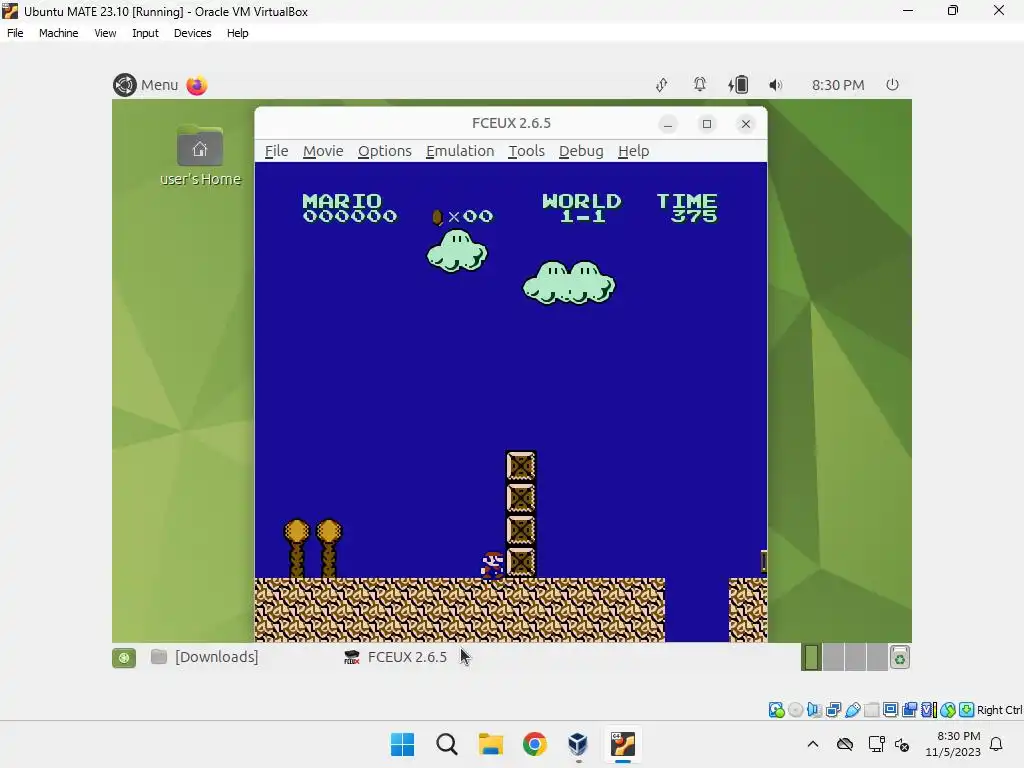1024x768 pixels.
Task: Click the show desktop button in bottom panel
Action: (124, 657)
